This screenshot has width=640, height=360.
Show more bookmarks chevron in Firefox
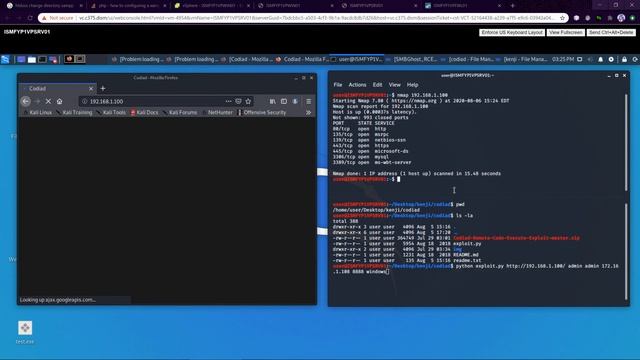click(309, 112)
